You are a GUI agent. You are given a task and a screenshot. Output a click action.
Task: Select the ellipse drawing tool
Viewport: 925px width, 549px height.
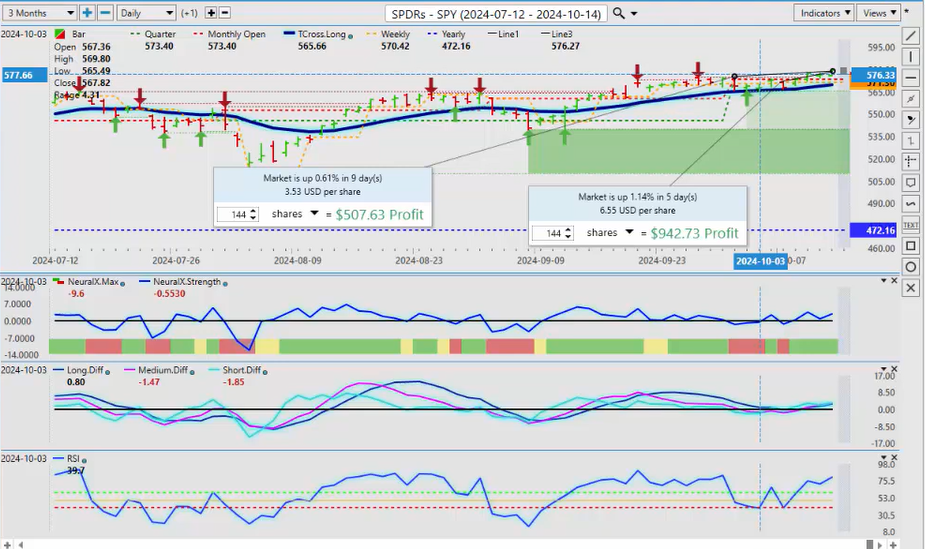point(911,267)
